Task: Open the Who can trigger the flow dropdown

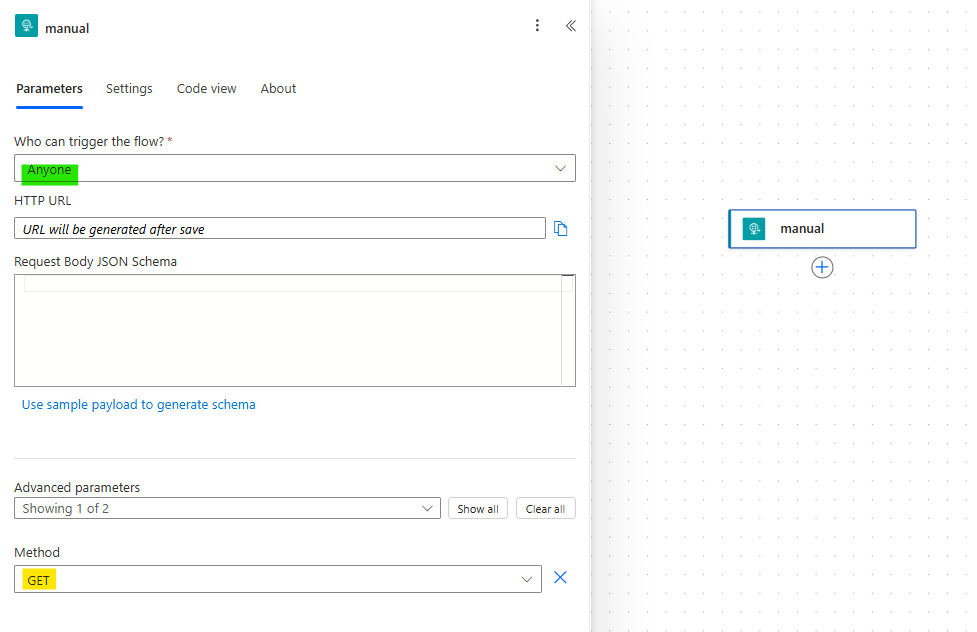Action: (x=560, y=167)
